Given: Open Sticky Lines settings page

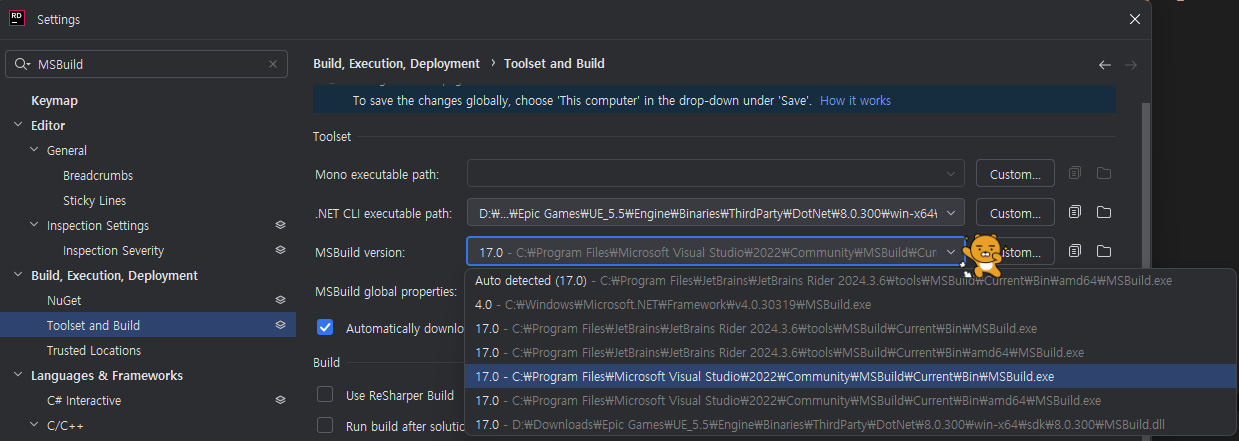Looking at the screenshot, I should click(x=94, y=201).
